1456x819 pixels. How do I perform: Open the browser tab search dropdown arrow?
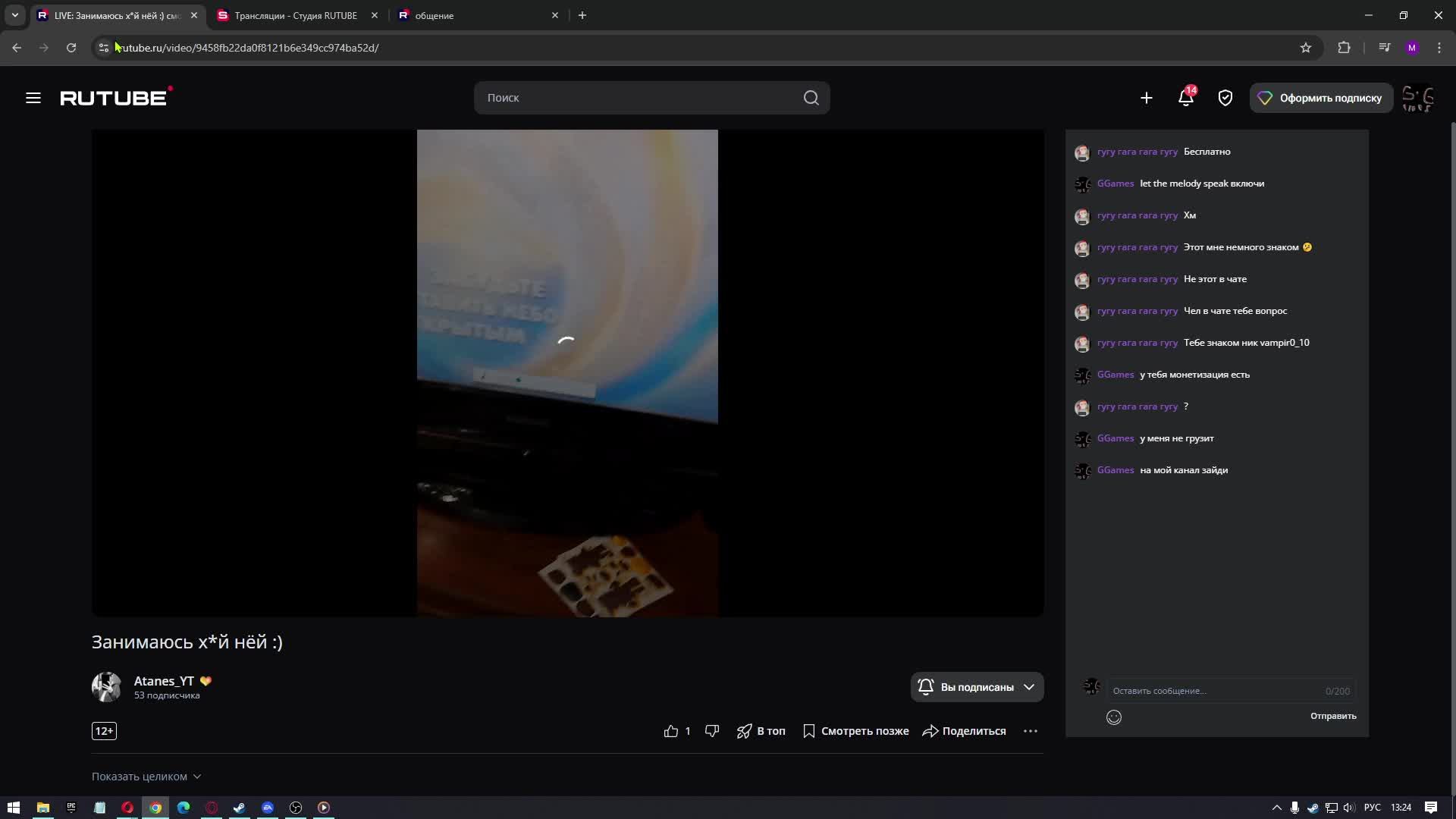14,15
